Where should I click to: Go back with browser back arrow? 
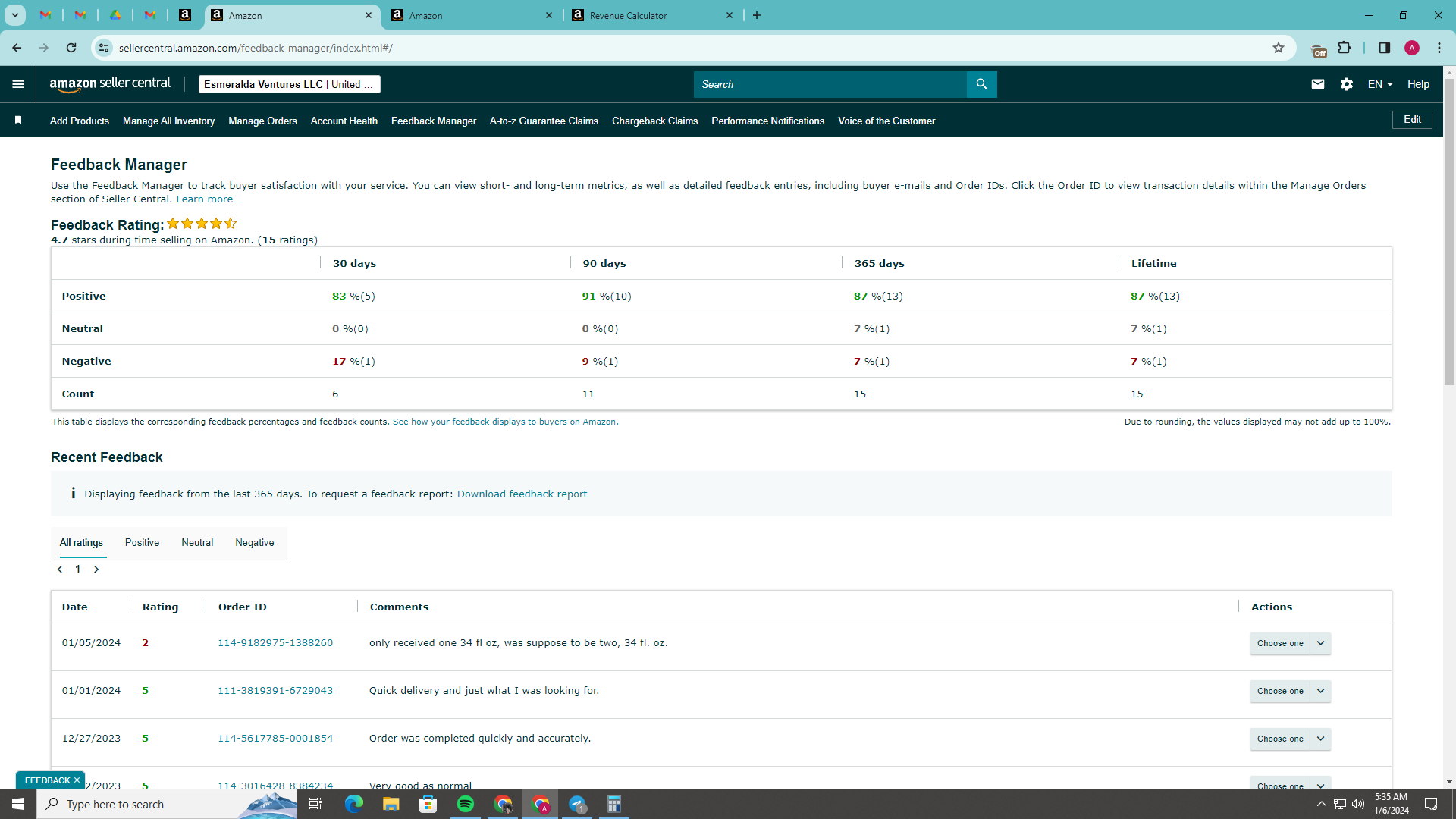[x=17, y=48]
